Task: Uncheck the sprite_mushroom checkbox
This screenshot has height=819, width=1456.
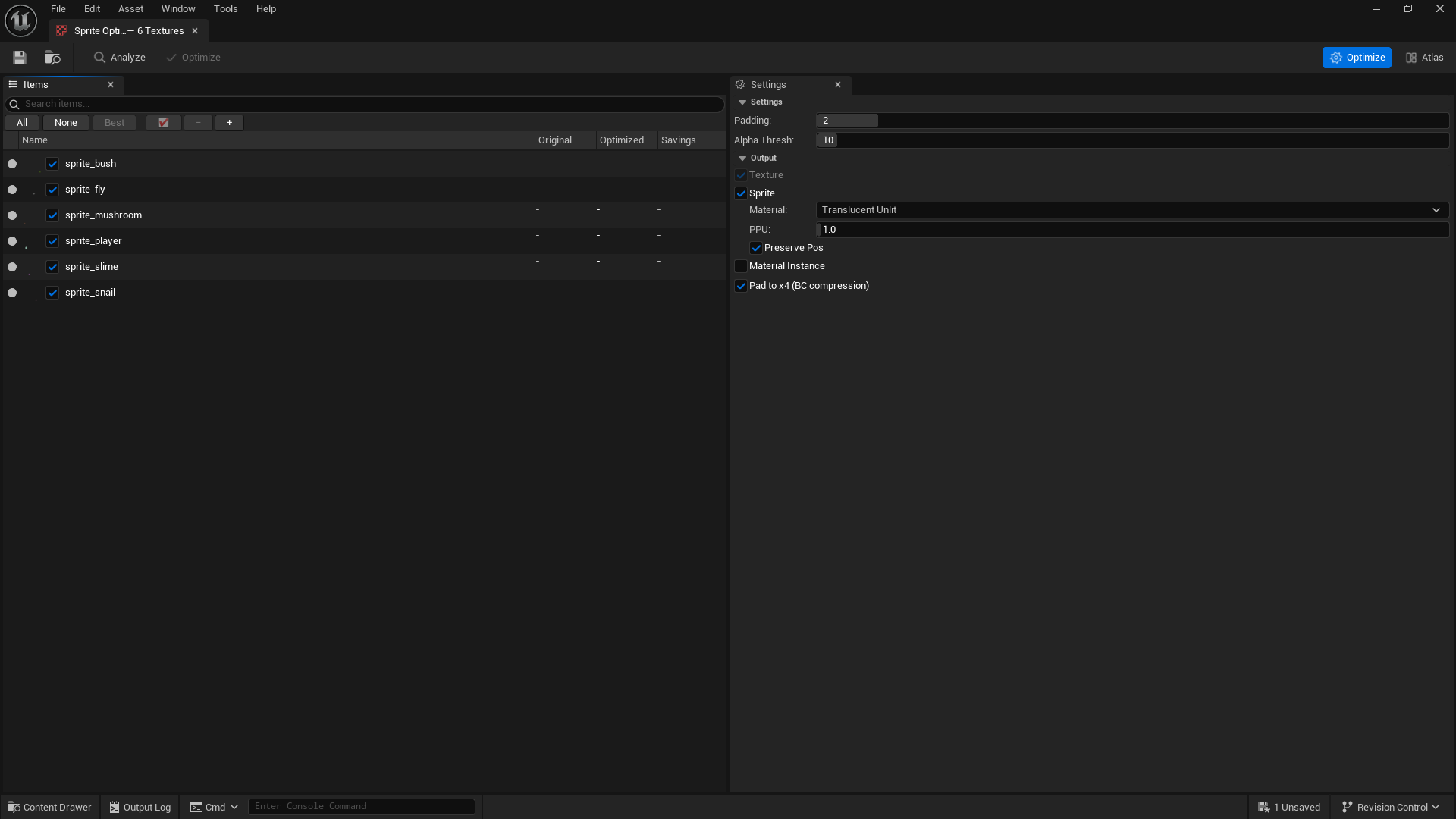Action: pyautogui.click(x=52, y=215)
